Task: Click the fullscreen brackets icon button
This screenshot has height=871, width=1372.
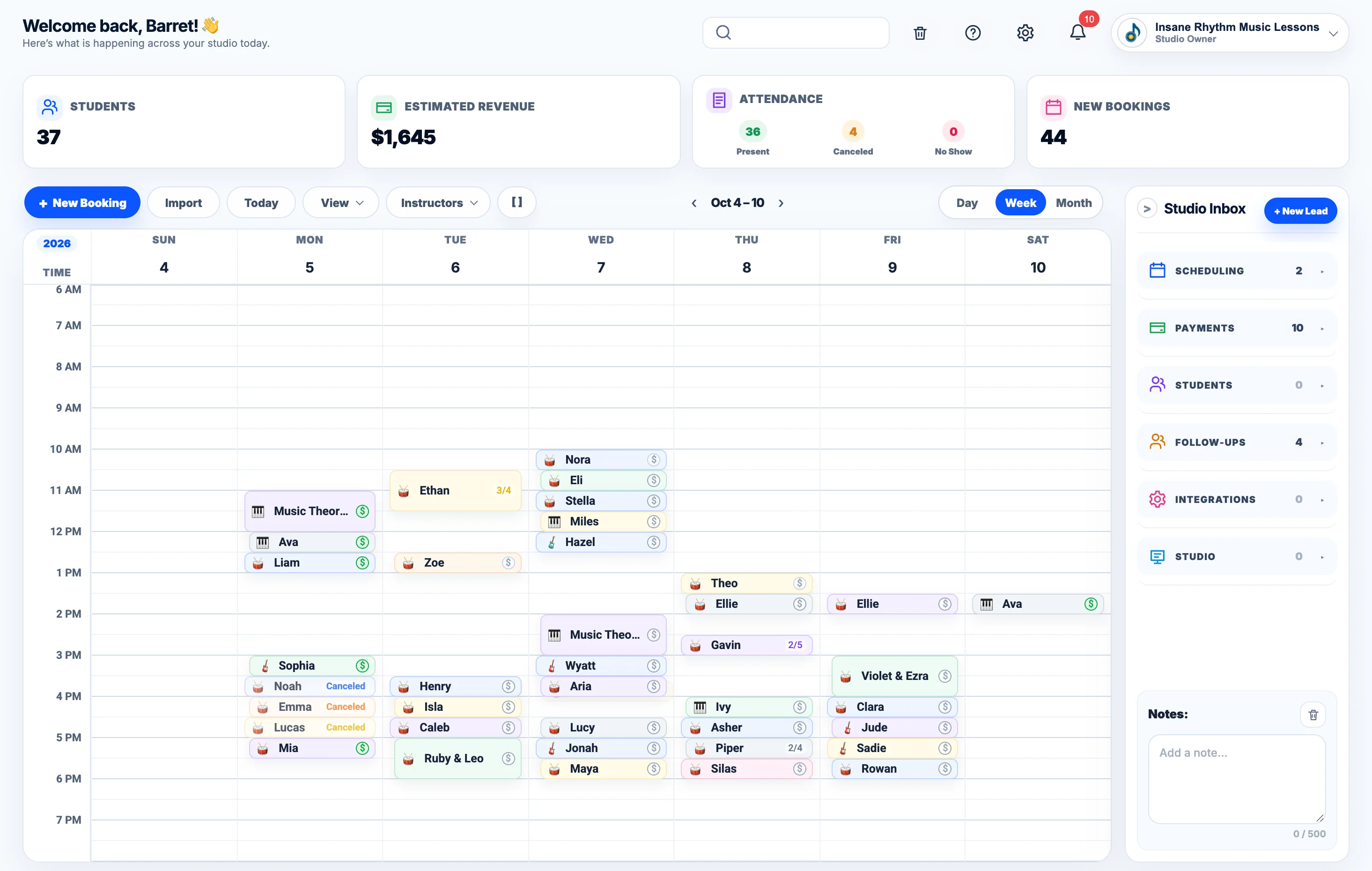Action: 516,202
